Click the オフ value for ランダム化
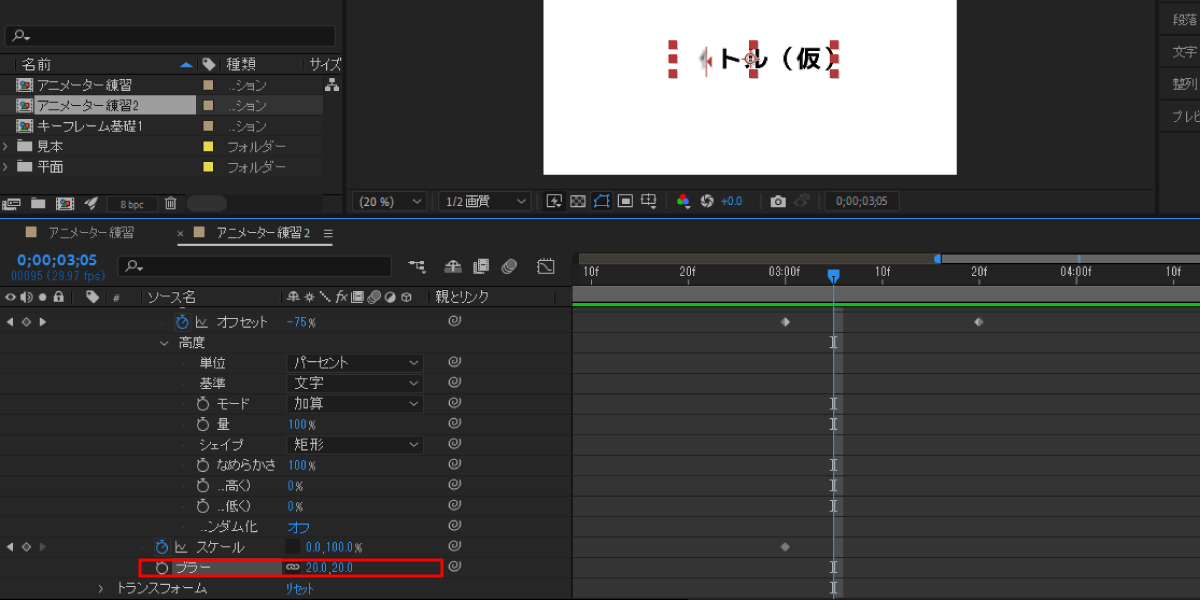Image resolution: width=1200 pixels, height=600 pixels. tap(298, 526)
